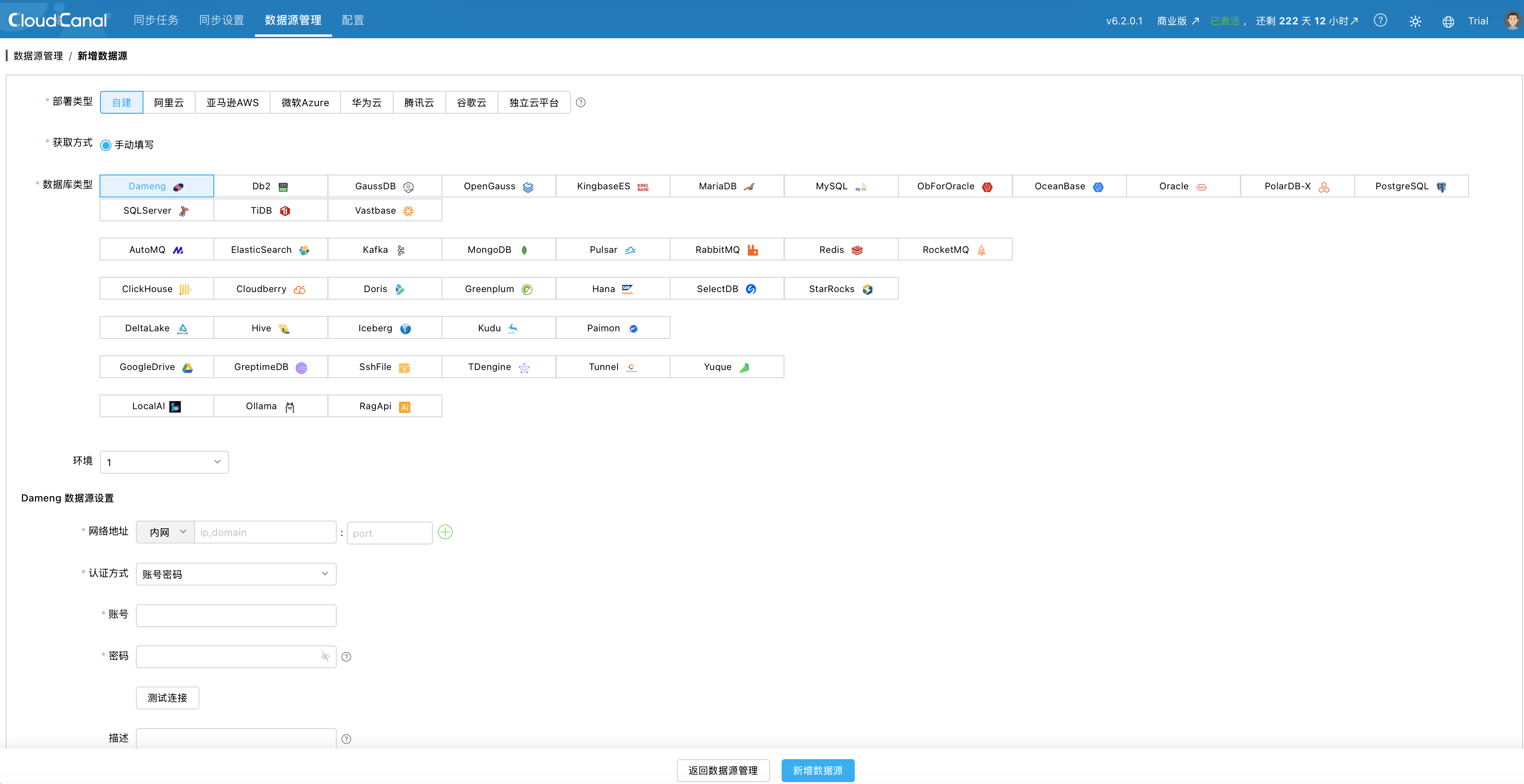Click the help icon beside deployment types
Screen dimensions: 1524x784
click(x=580, y=102)
